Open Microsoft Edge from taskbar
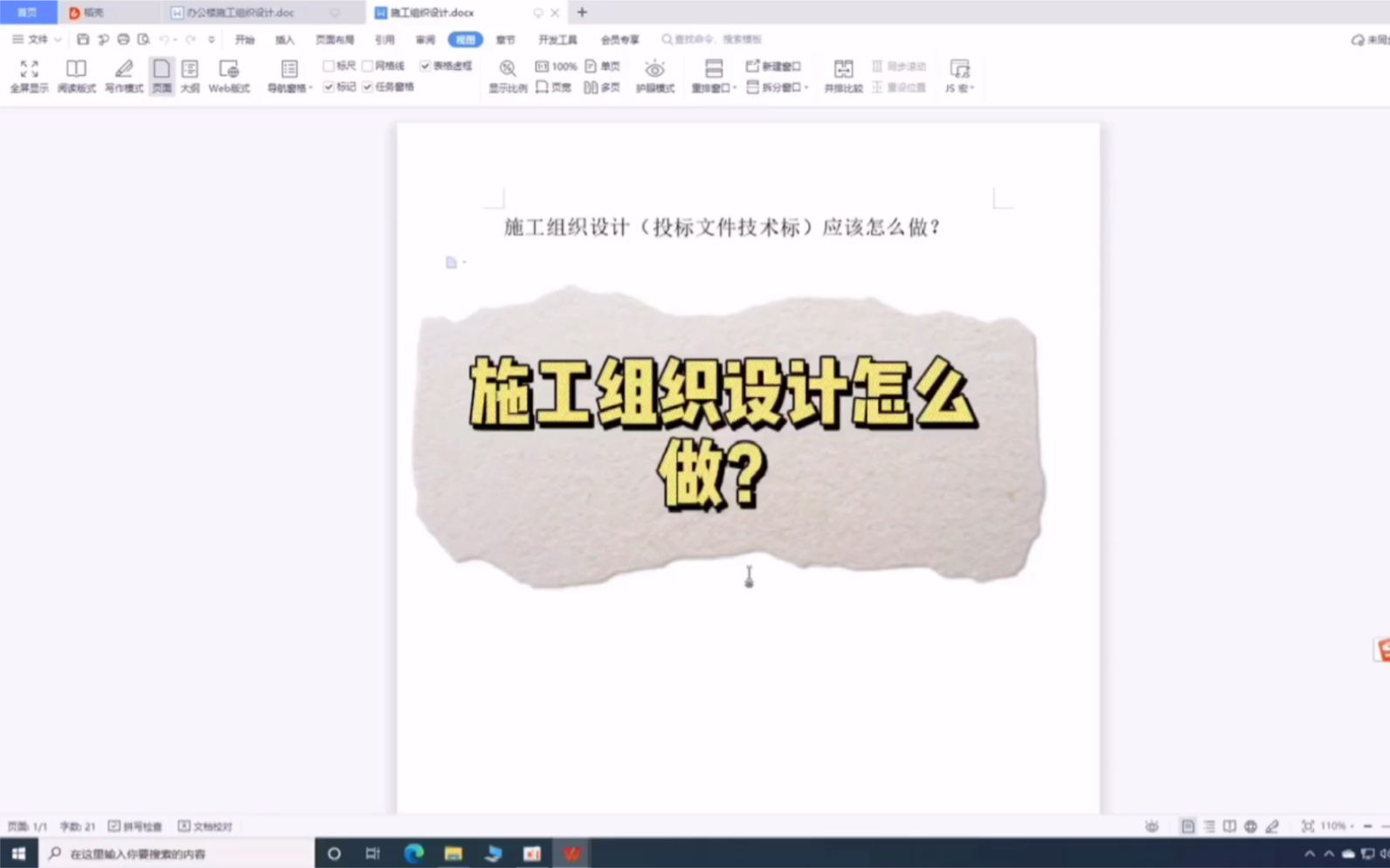1390x868 pixels. 413,853
